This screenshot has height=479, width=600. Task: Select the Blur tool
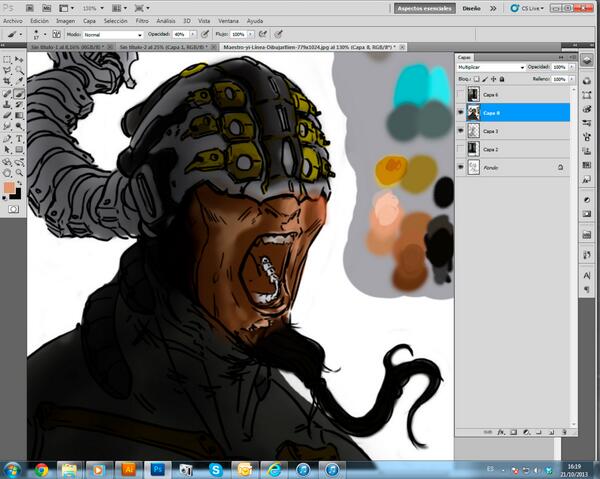[x=7, y=126]
